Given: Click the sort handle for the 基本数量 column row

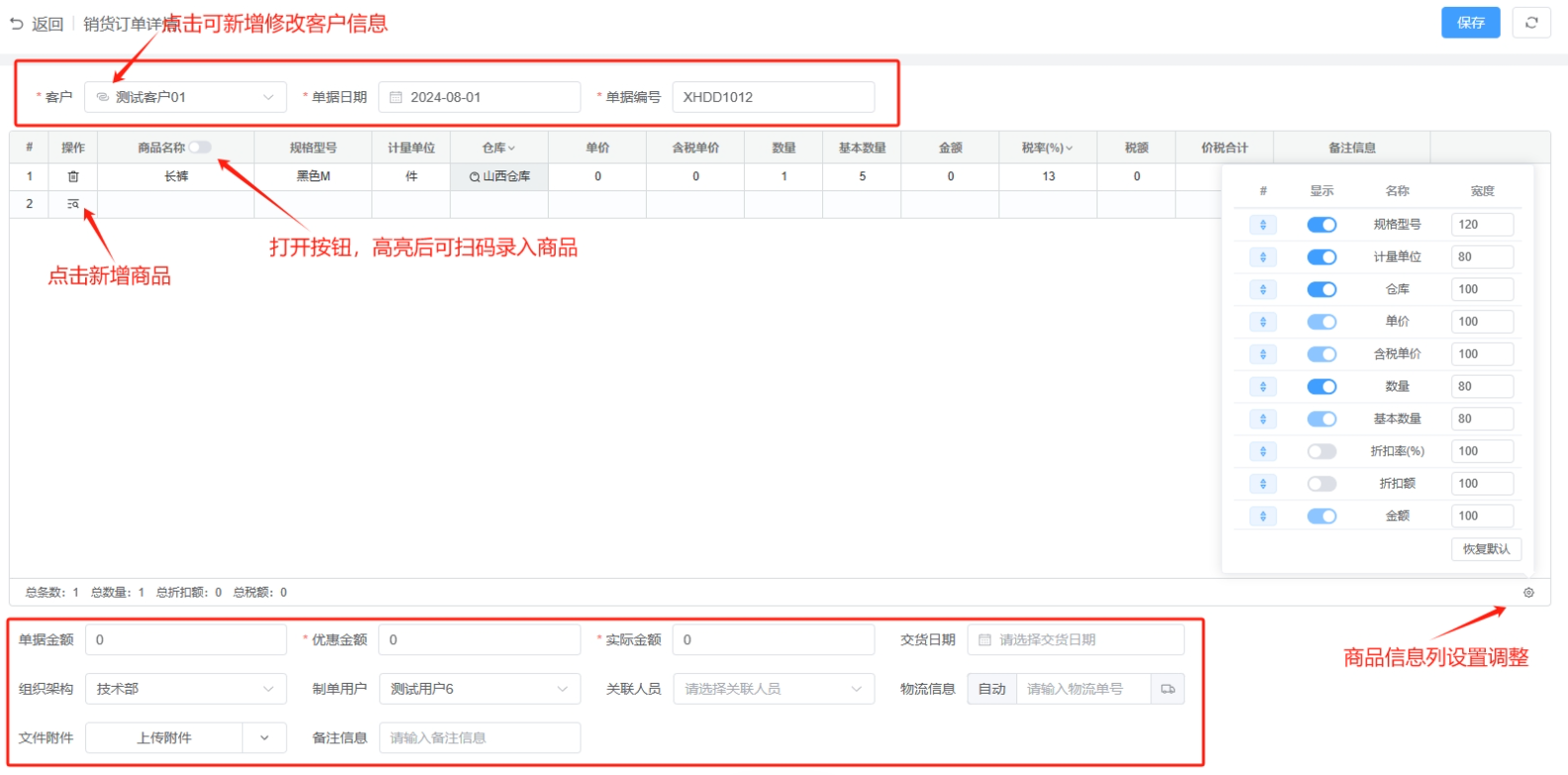Looking at the screenshot, I should tap(1263, 419).
